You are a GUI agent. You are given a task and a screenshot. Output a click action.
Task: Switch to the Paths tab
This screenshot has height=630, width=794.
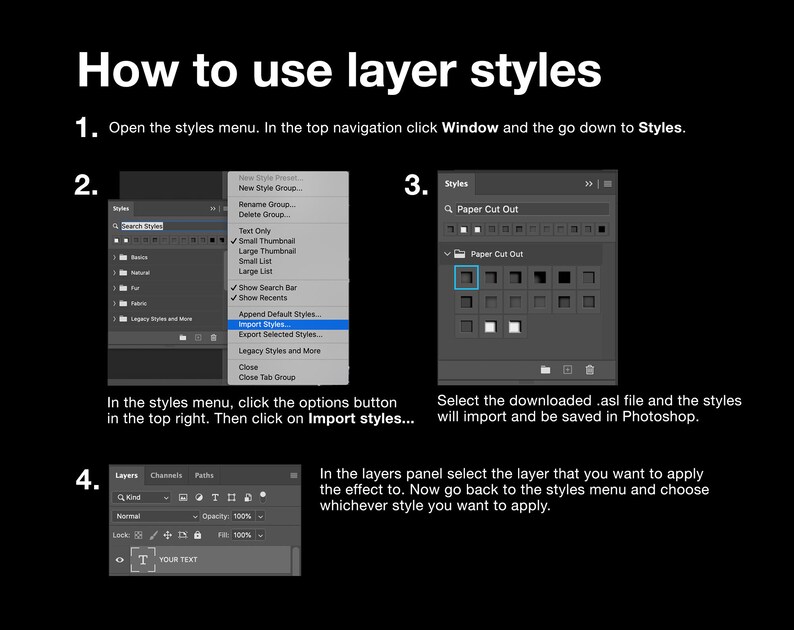click(x=204, y=476)
